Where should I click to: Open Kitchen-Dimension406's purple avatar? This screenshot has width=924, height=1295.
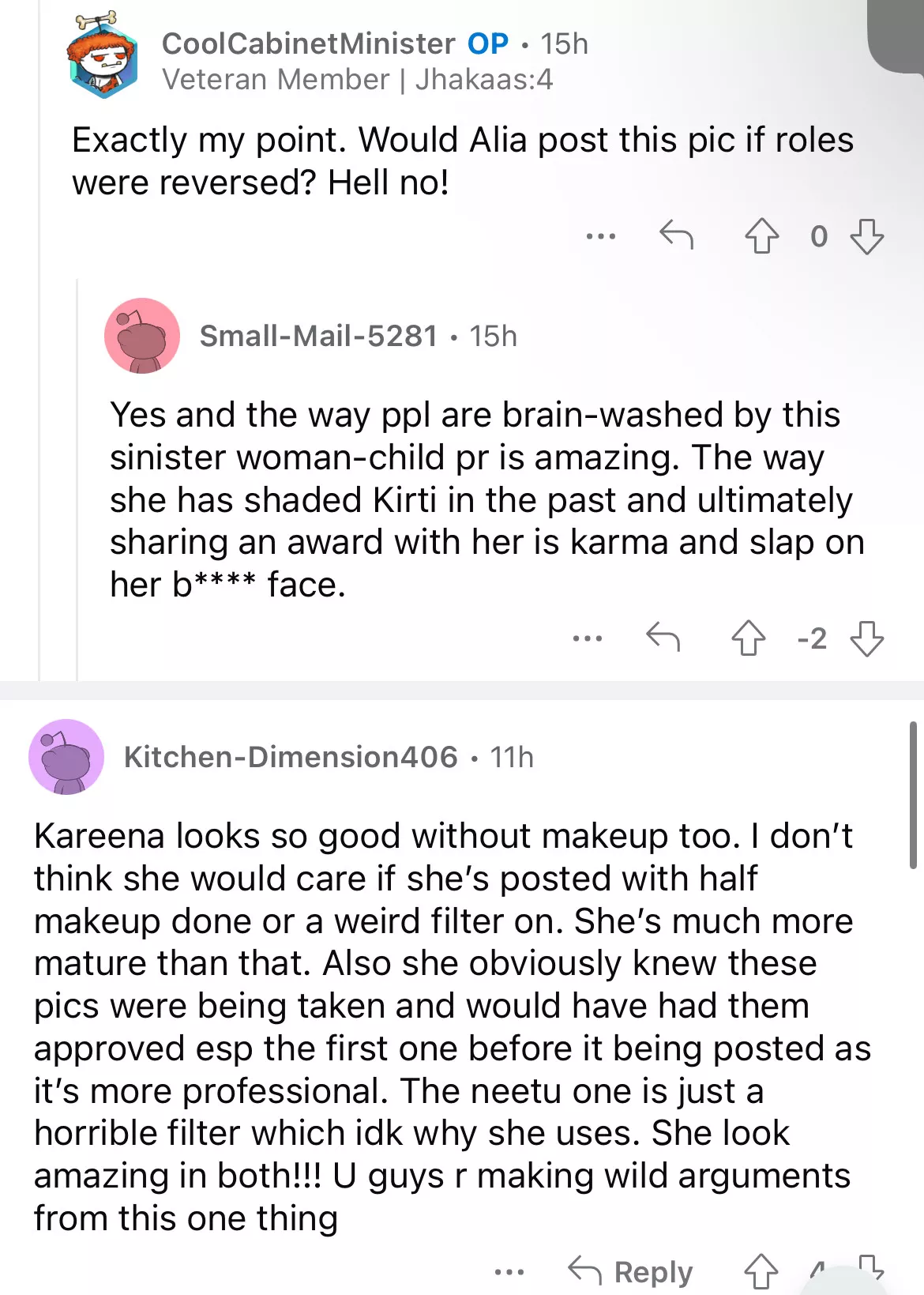click(66, 757)
